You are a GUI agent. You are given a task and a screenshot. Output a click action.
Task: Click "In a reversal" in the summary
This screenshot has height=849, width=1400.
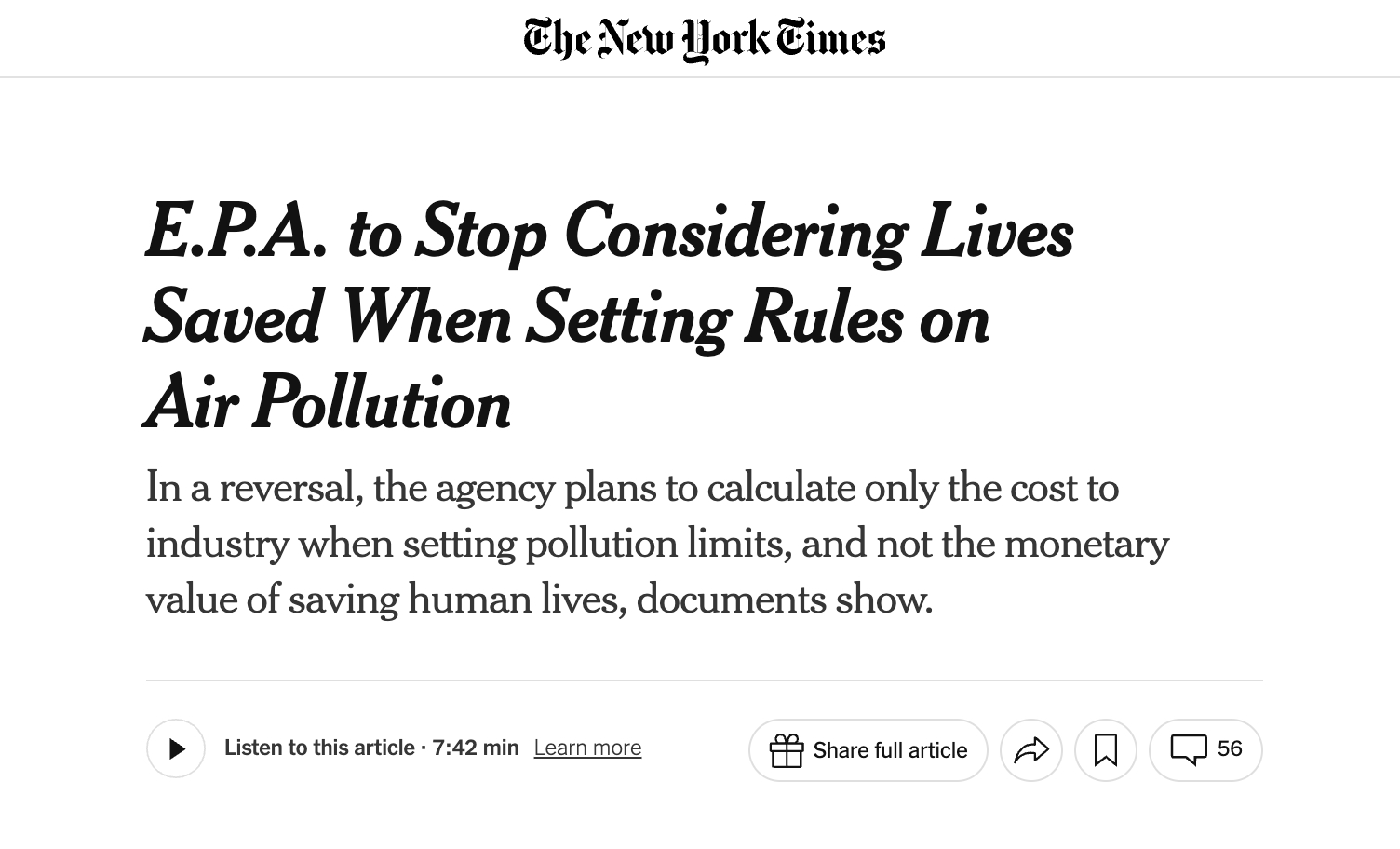(254, 488)
